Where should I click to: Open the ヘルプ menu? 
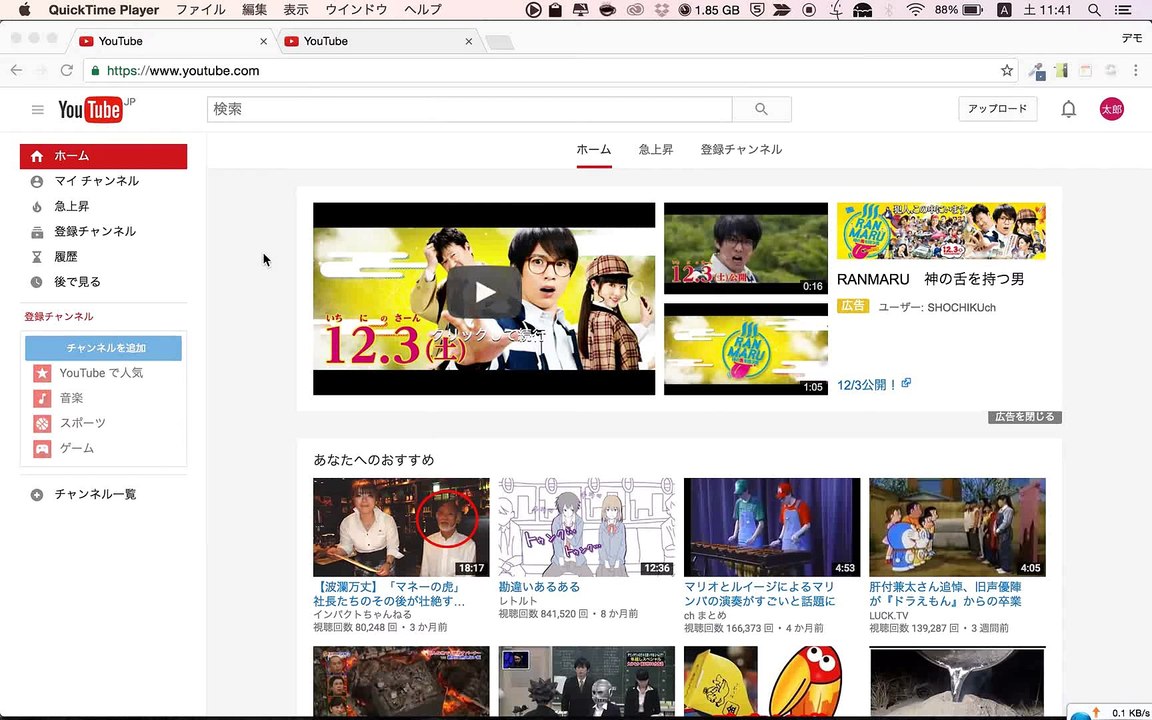coord(423,10)
